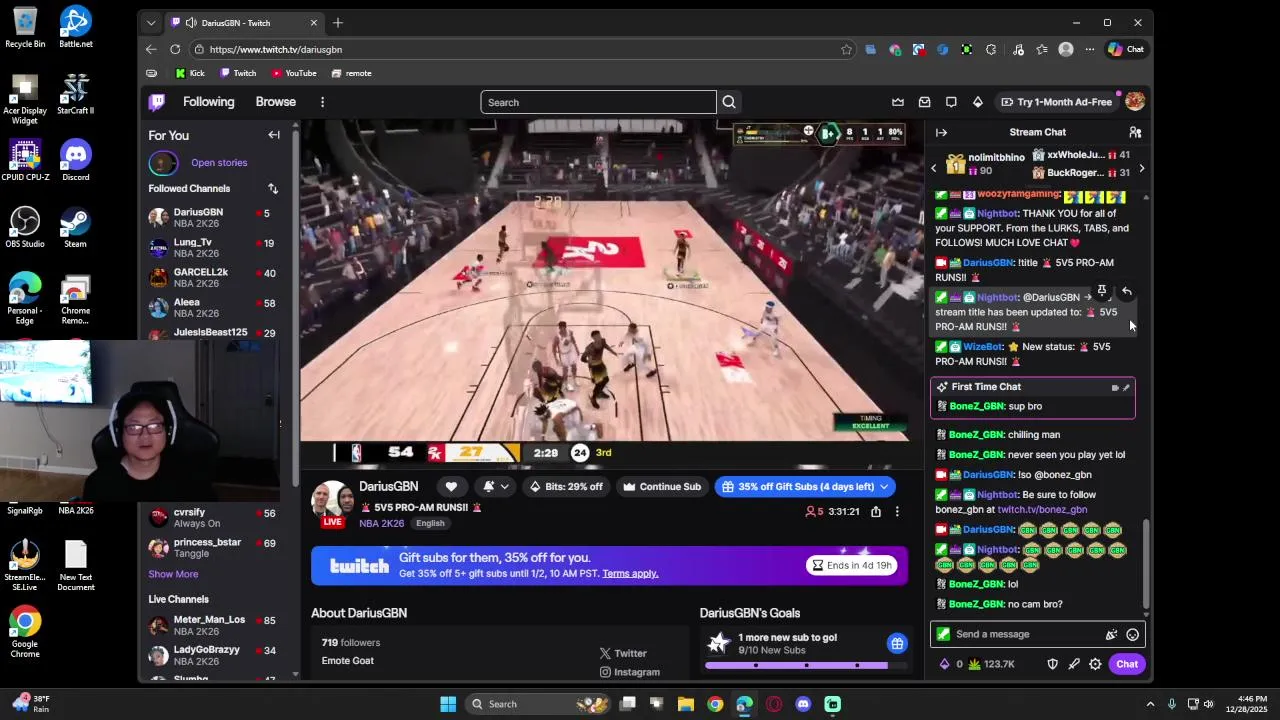Screen dimensions: 1280x720
Task: Click the new subs goal progress bar
Action: (x=805, y=665)
